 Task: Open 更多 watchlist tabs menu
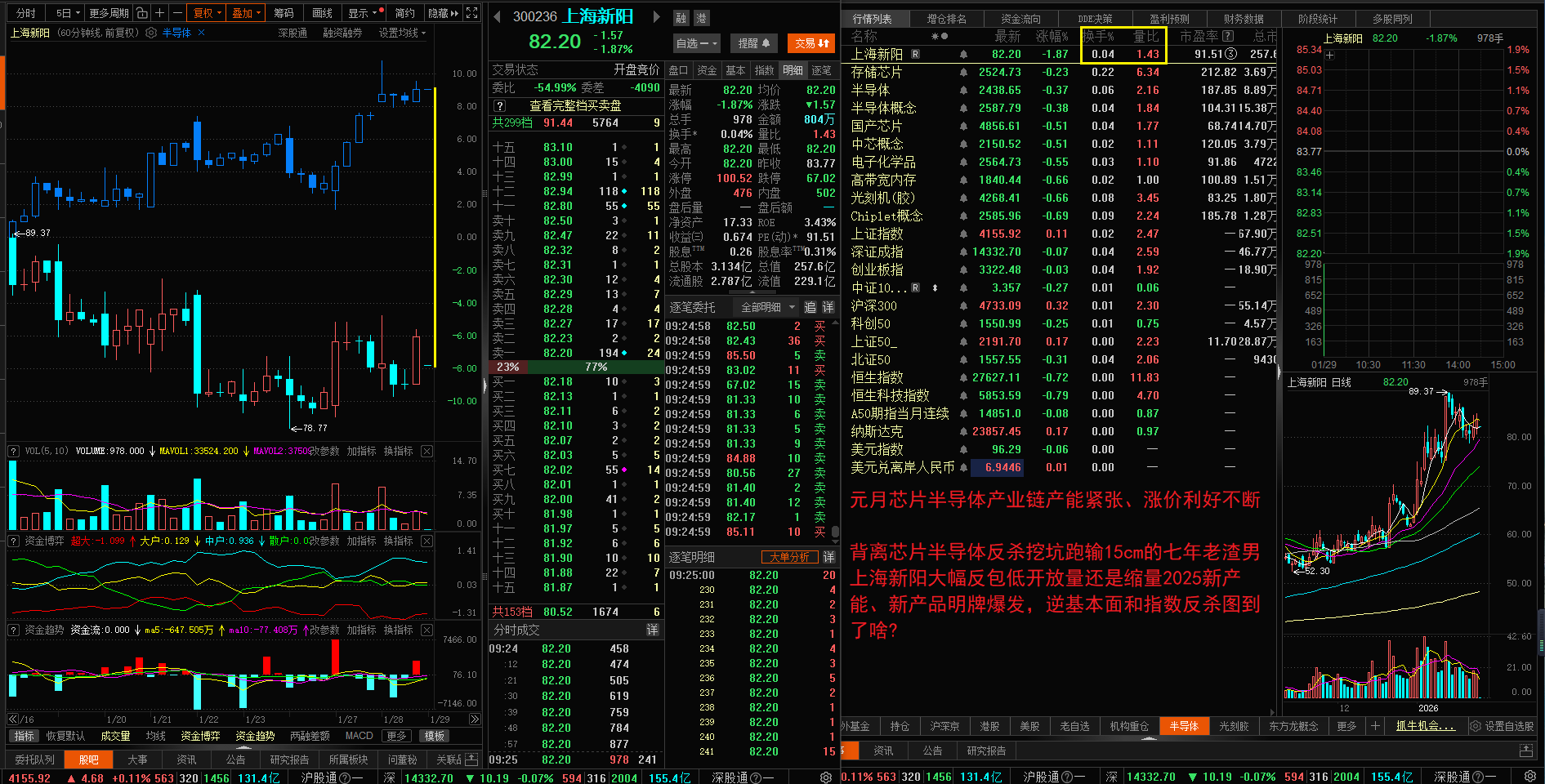1346,726
